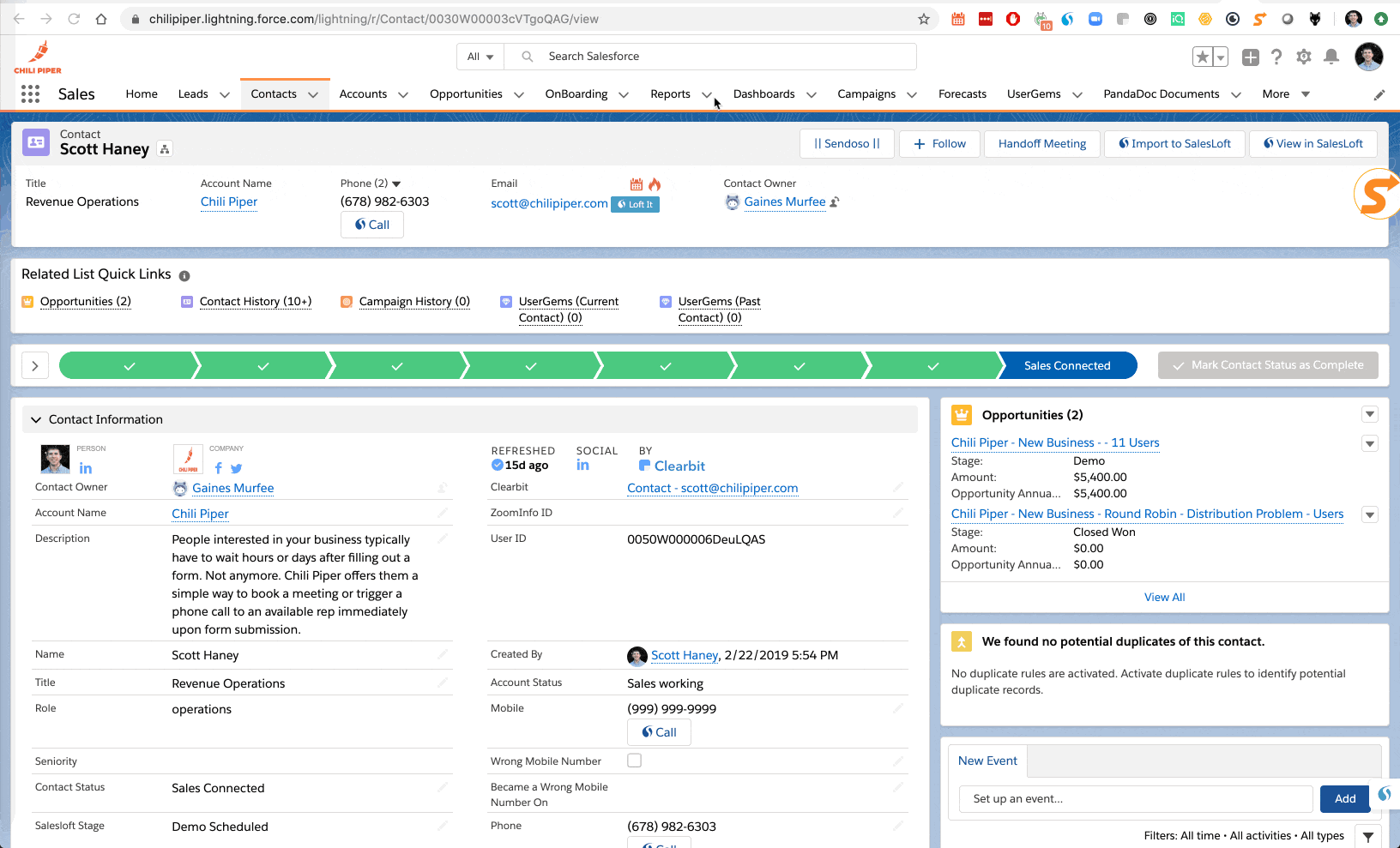The width and height of the screenshot is (1400, 848).
Task: Expand the Phone (2) dropdown arrow
Action: tap(396, 183)
